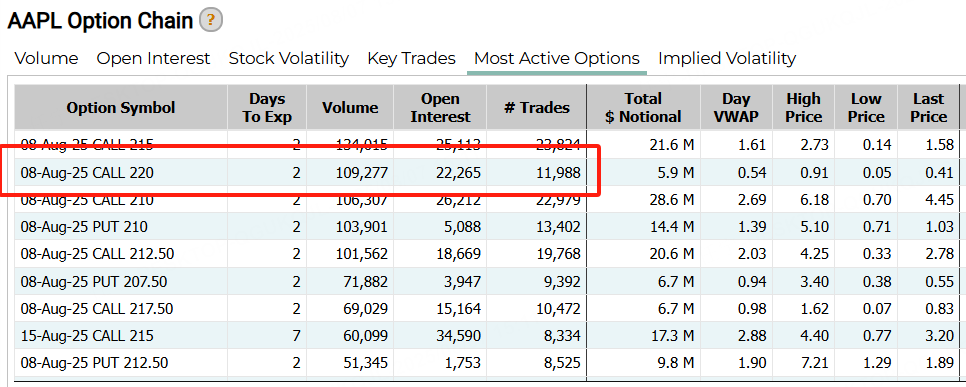Select the Stock Volatility tab

point(289,59)
